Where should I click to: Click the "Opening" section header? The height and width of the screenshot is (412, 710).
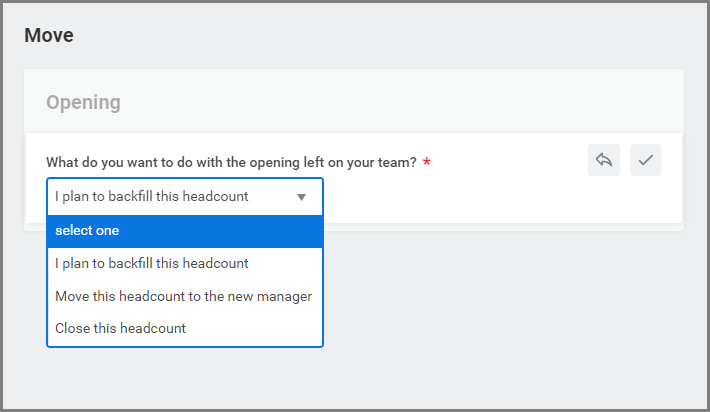tap(83, 102)
